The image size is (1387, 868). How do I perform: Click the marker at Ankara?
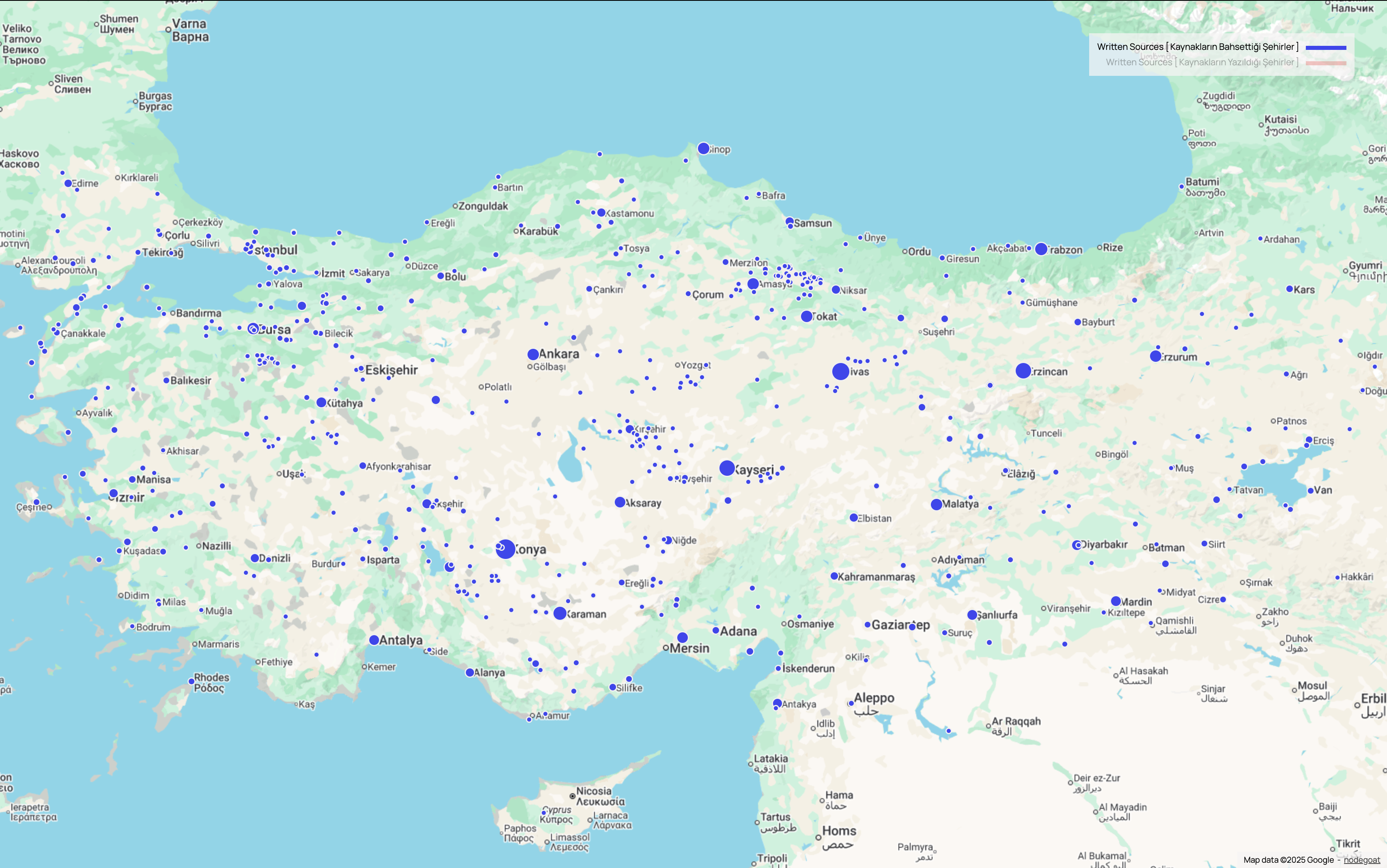point(534,354)
